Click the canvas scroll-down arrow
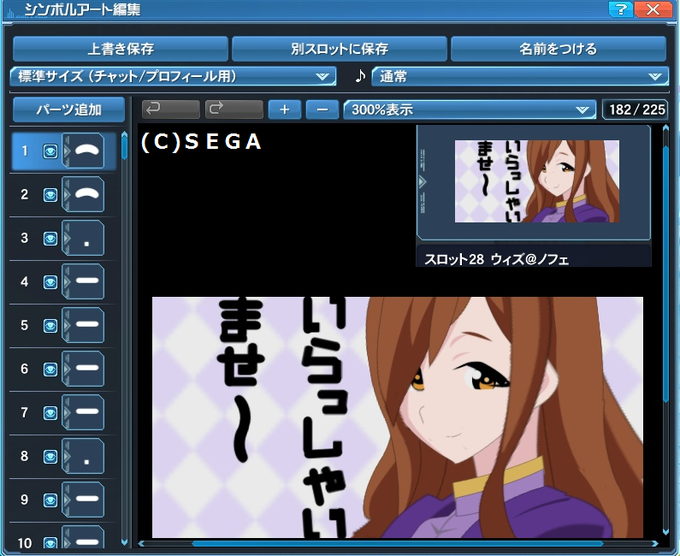This screenshot has height=556, width=680. (666, 533)
